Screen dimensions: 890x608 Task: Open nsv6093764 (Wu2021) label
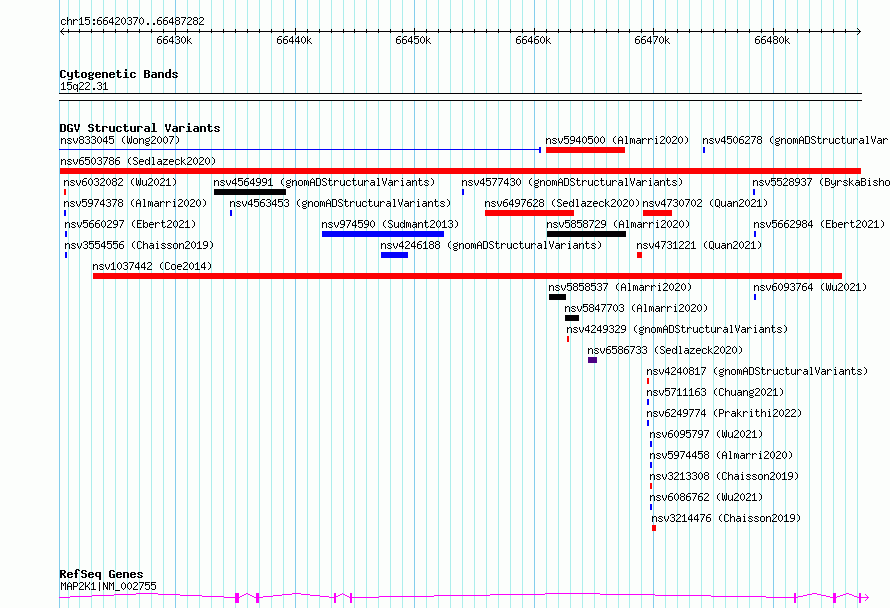point(810,287)
